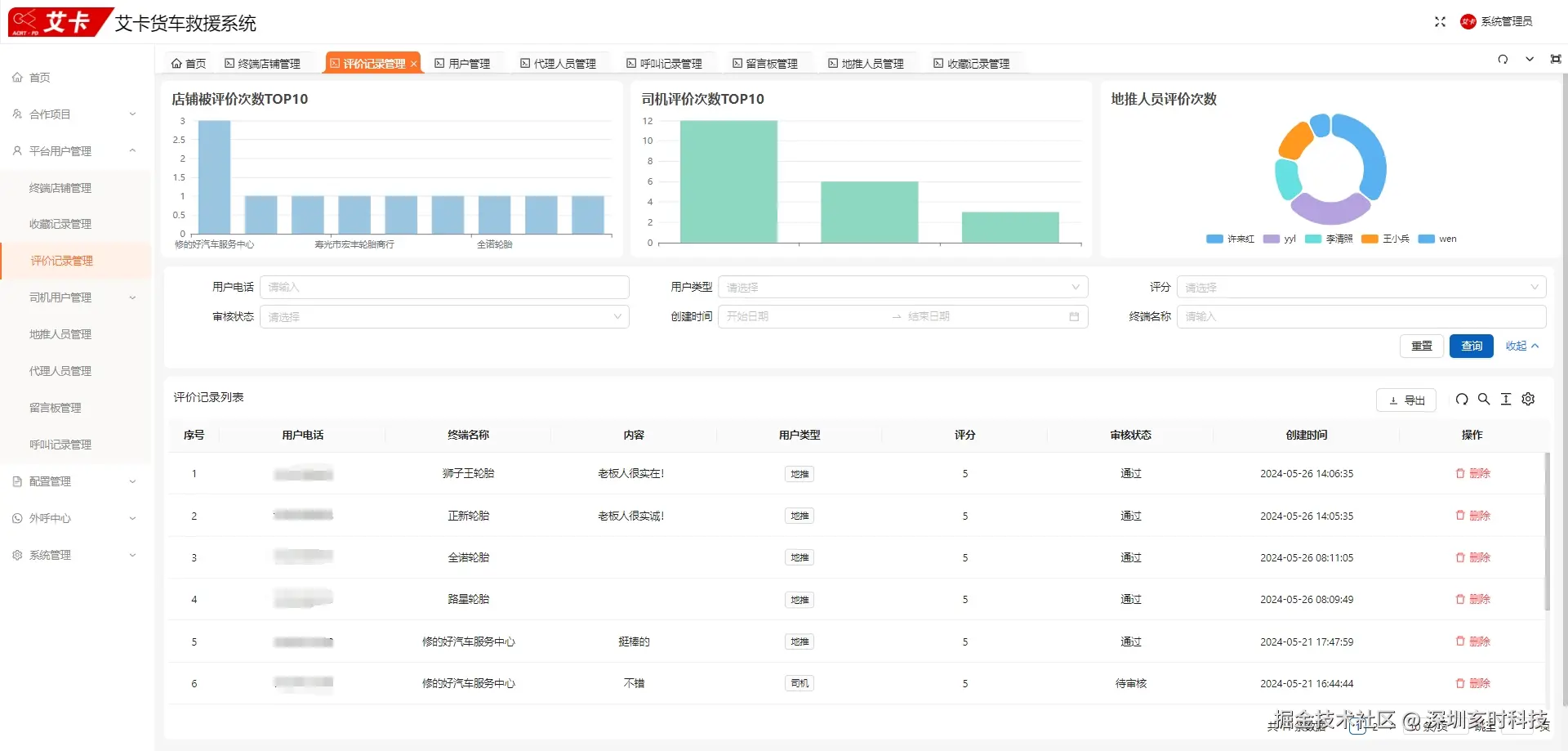This screenshot has width=1568, height=751.
Task: Toggle the 许来红 legend swatch
Action: click(1214, 239)
